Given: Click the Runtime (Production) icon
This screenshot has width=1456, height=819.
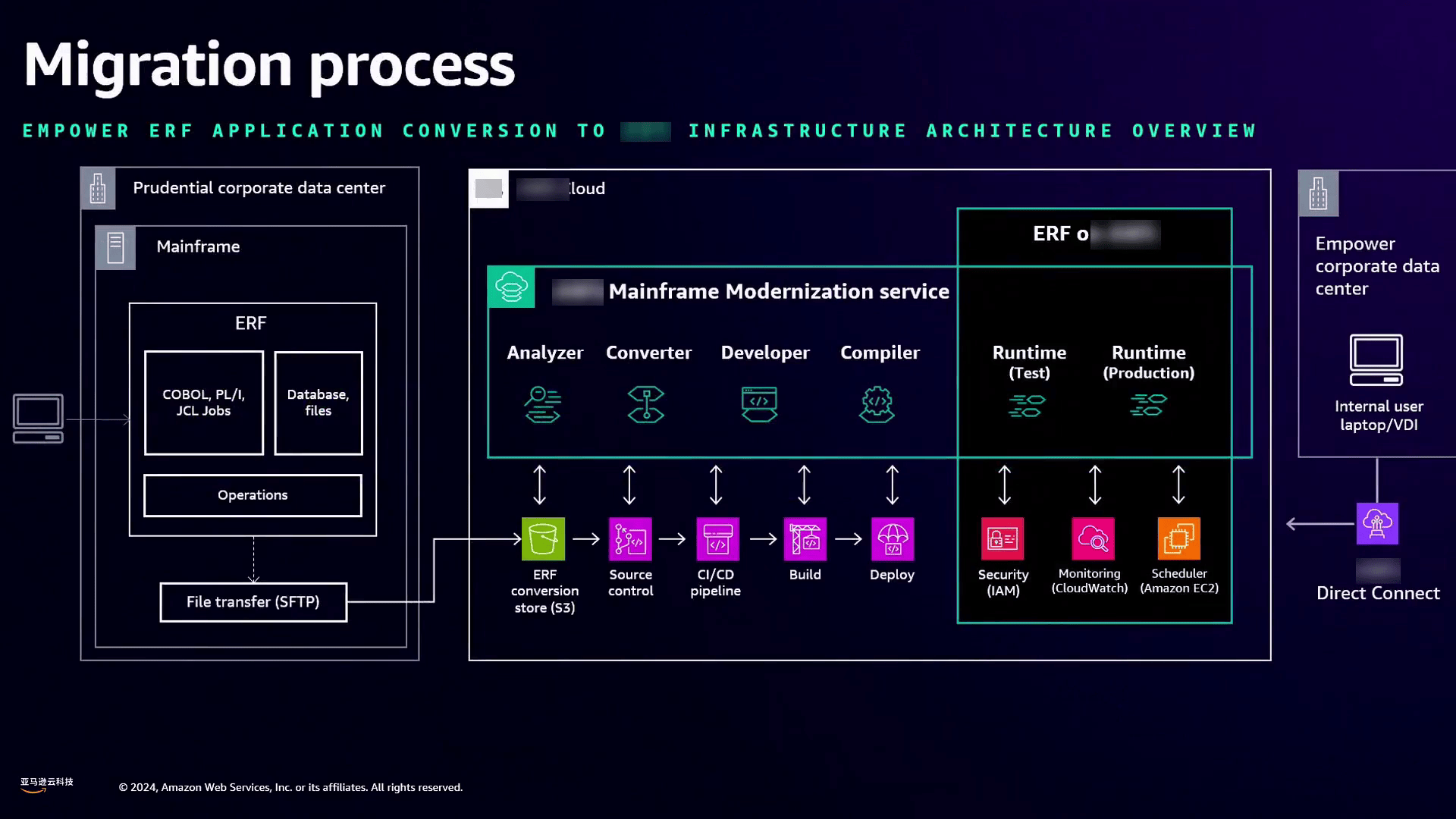Looking at the screenshot, I should pos(1148,405).
